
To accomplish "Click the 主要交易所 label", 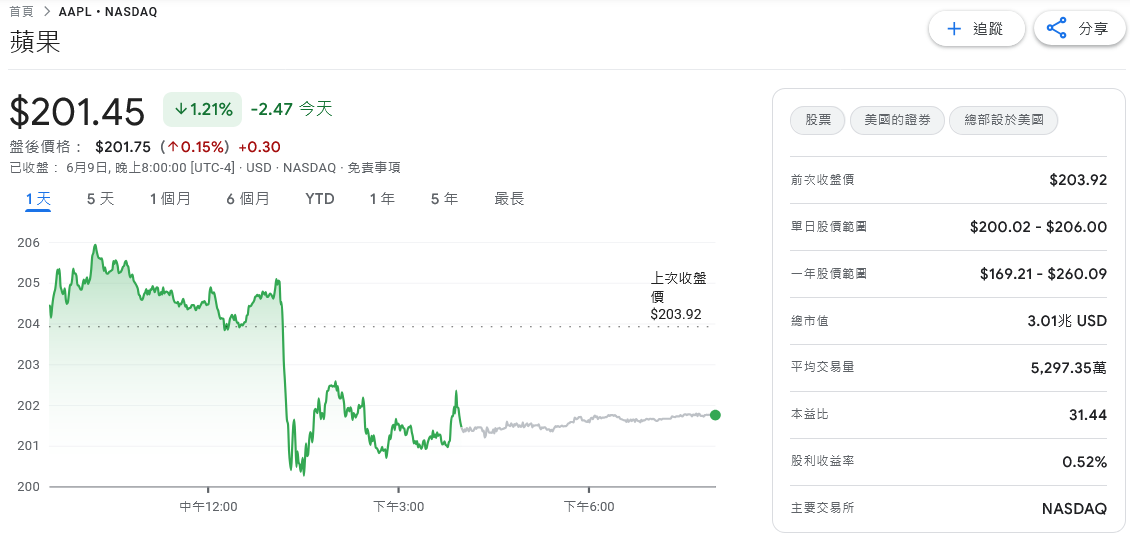I will point(822,508).
